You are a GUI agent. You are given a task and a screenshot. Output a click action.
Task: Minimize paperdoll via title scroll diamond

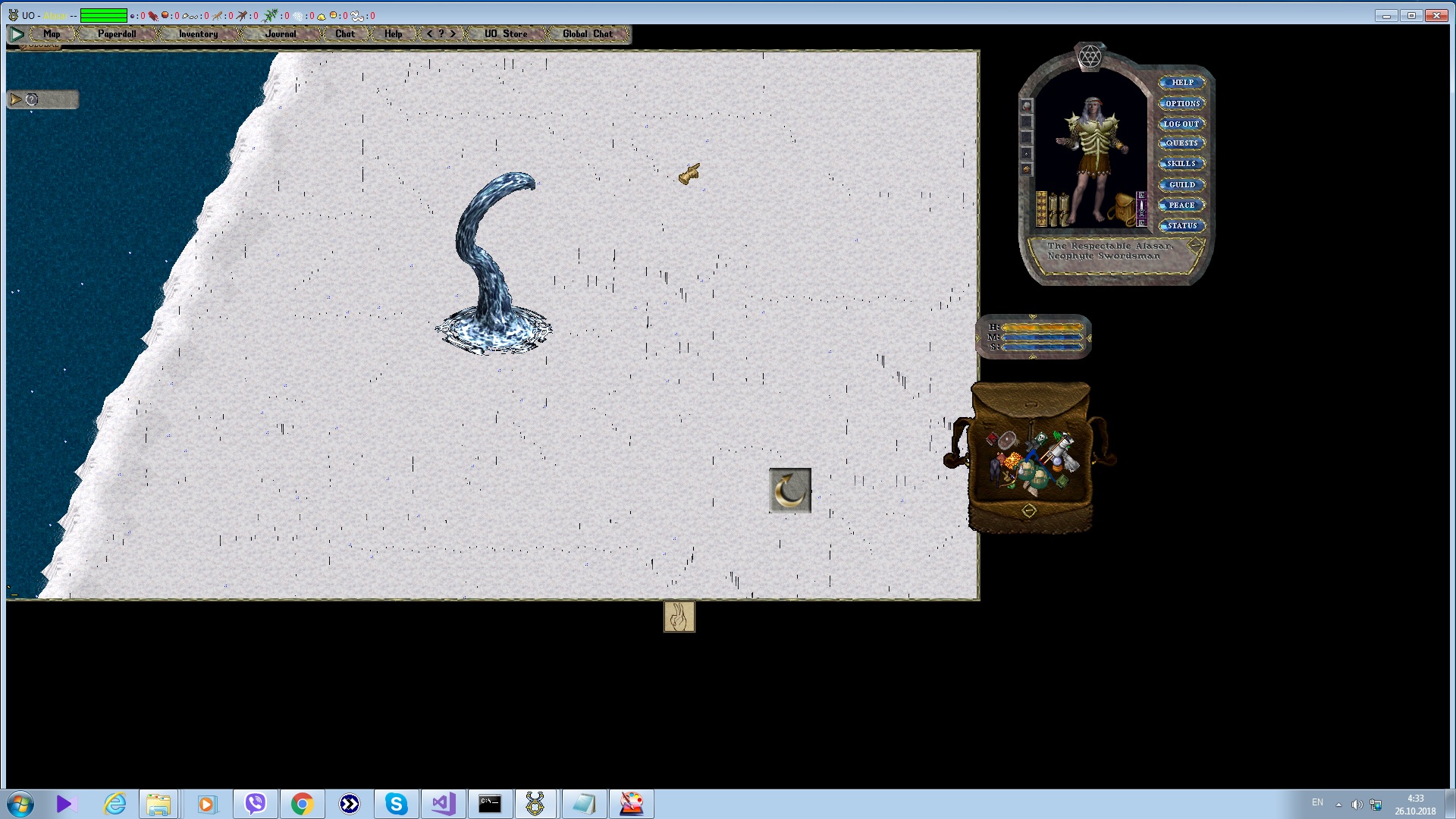tap(1195, 245)
